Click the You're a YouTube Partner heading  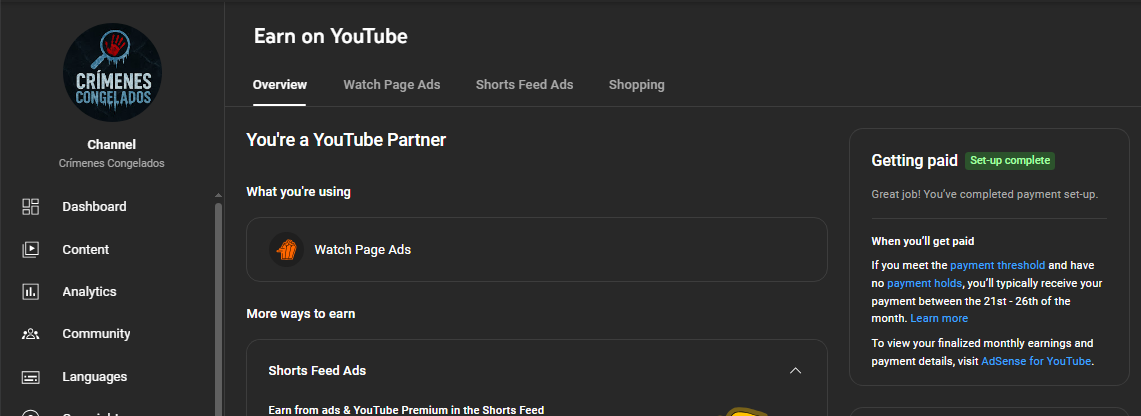(x=346, y=140)
